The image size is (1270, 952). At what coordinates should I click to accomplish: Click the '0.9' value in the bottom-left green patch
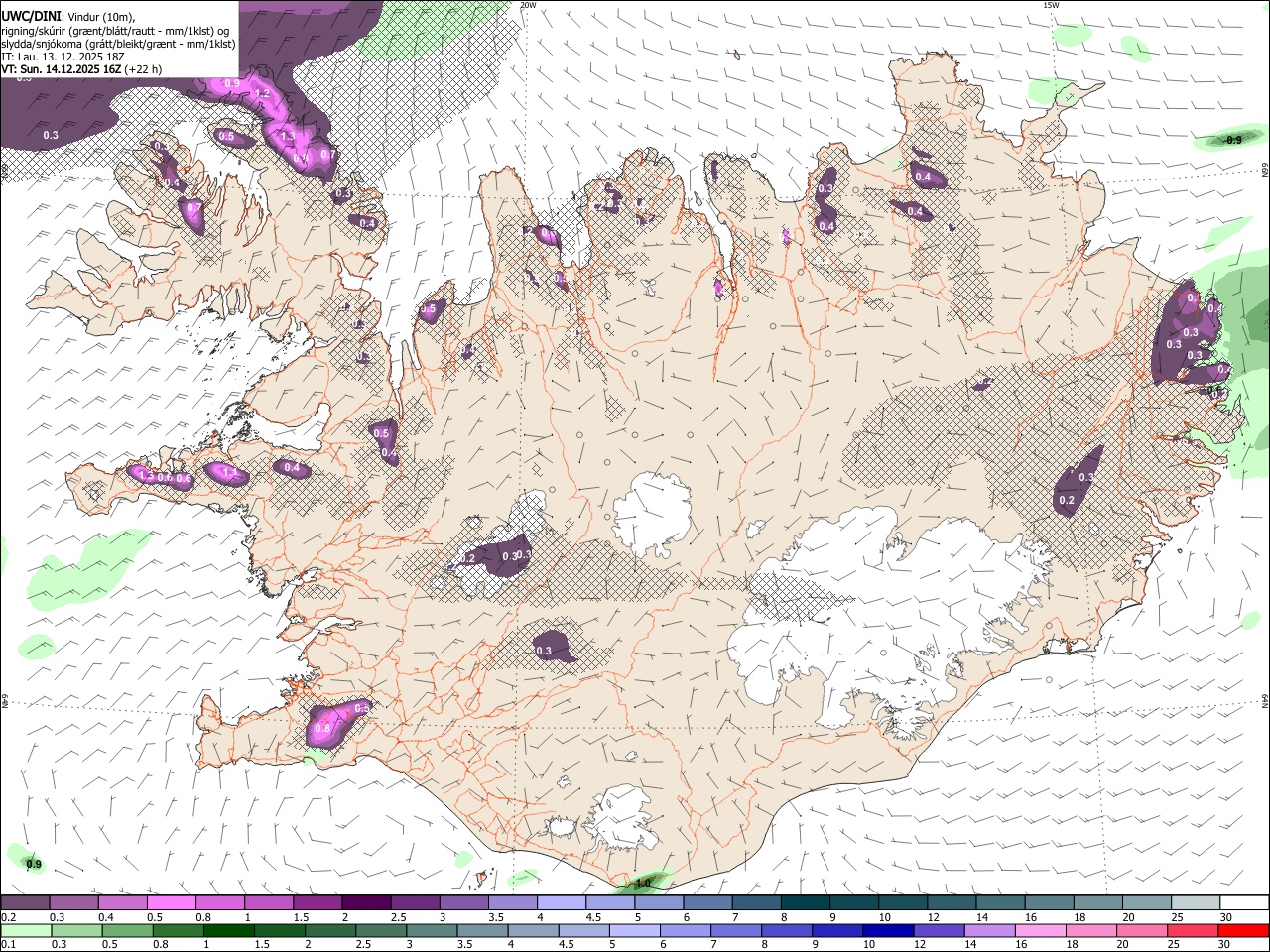(33, 864)
